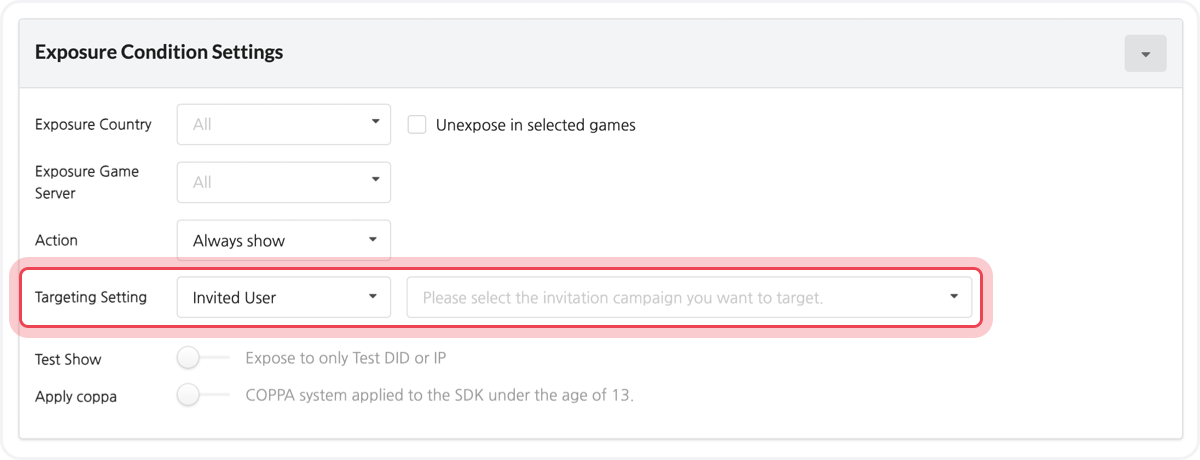Click the Unexpose in selected games label

536,125
